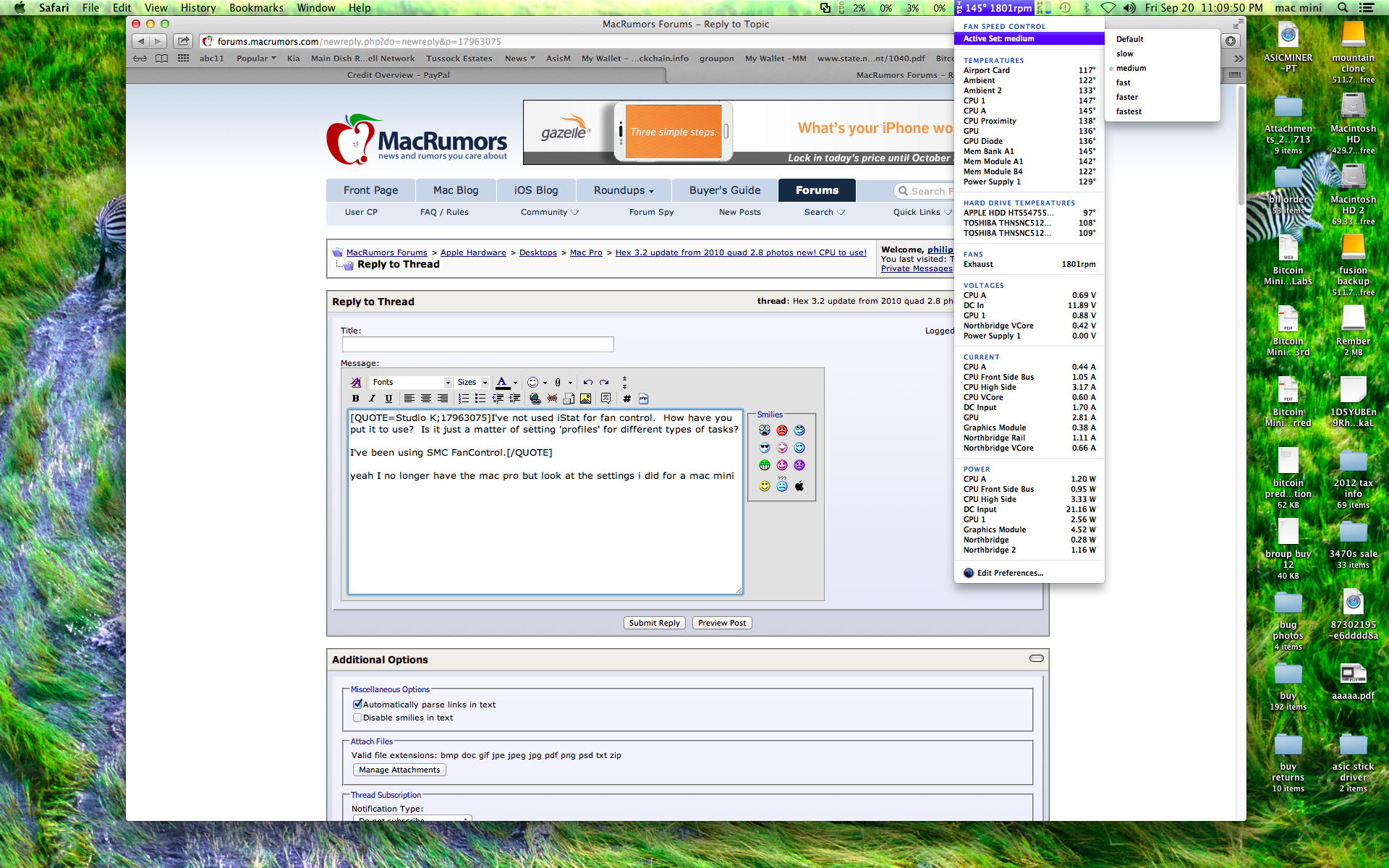Click the Manage Attachments button
This screenshot has height=868, width=1389.
pos(399,770)
